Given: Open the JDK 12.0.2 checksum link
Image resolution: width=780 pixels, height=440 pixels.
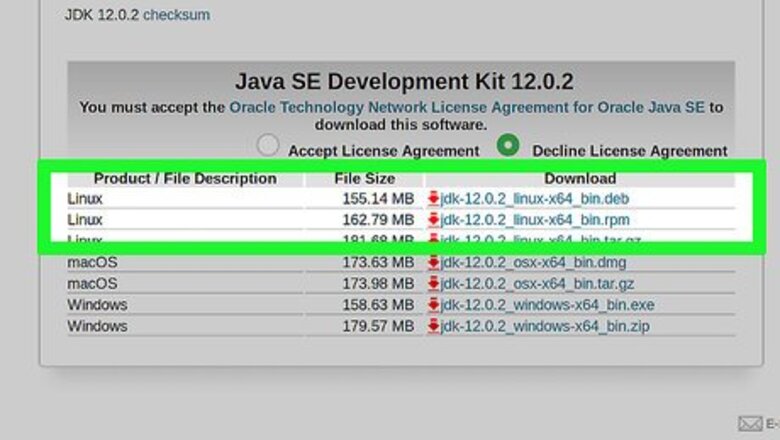Looking at the screenshot, I should click(x=177, y=15).
